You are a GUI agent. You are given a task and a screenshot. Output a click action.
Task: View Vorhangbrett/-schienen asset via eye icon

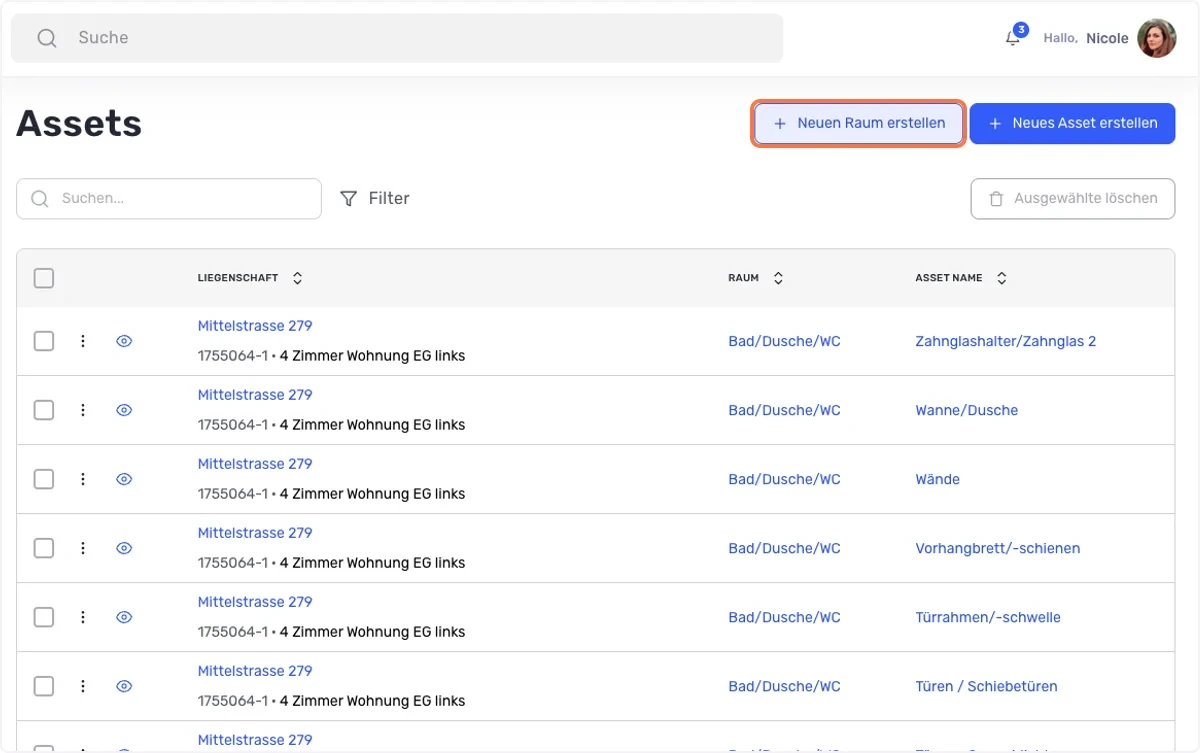coord(124,548)
